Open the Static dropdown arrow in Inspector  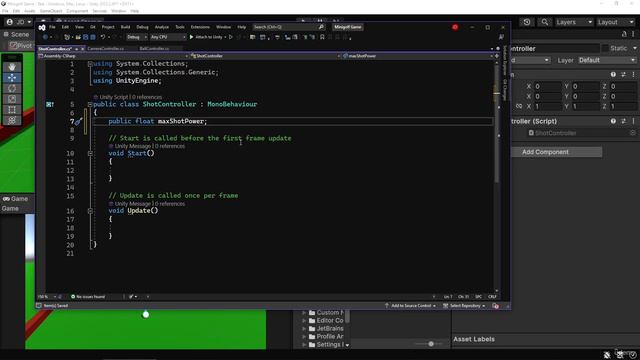pos(635,49)
